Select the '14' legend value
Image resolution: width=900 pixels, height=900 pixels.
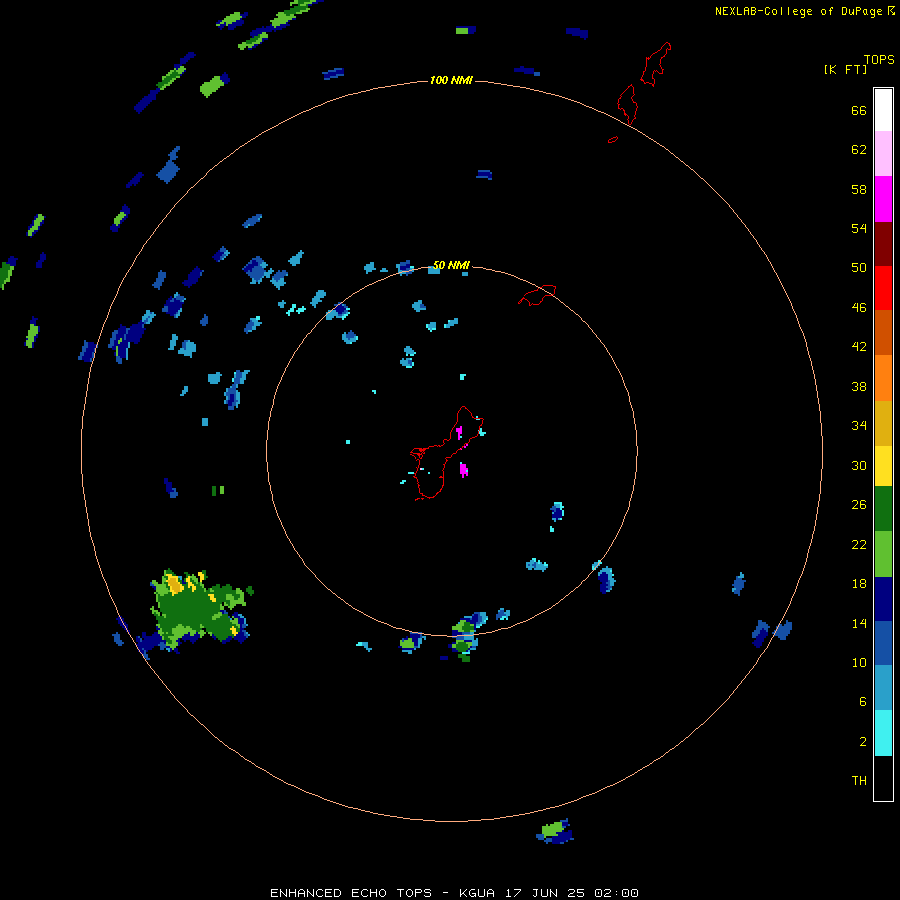point(859,623)
